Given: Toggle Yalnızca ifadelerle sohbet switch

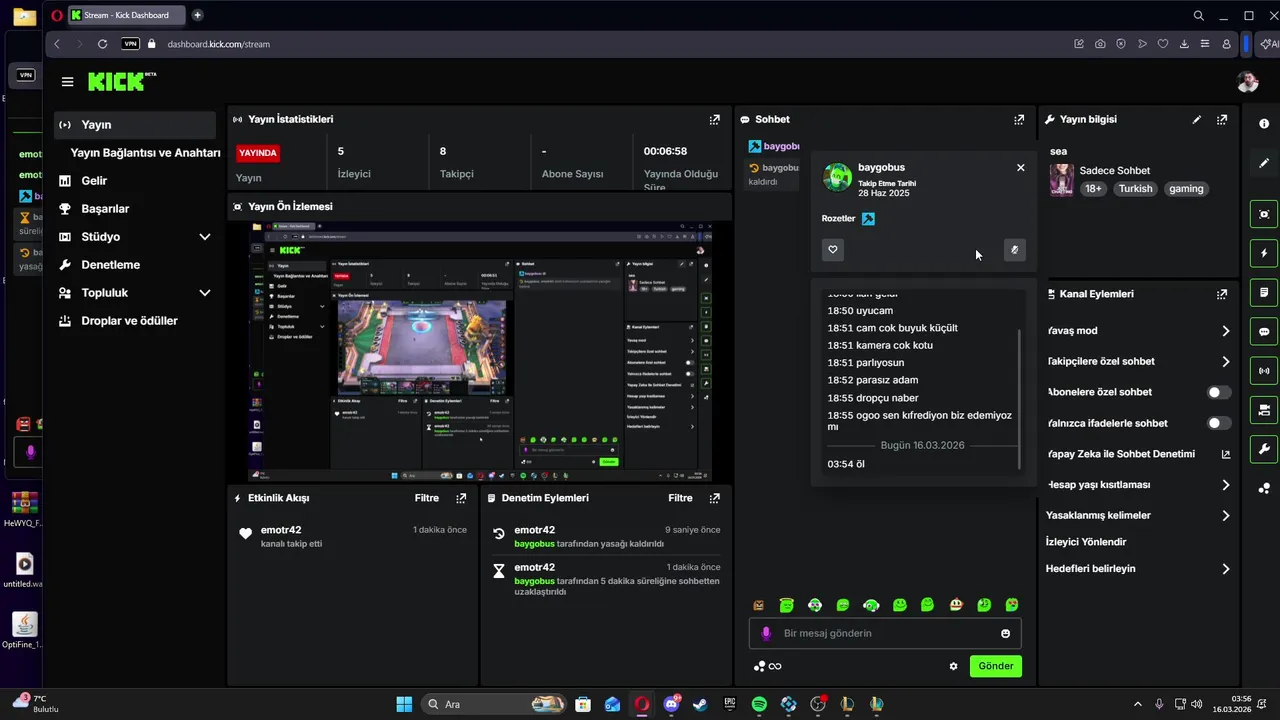Looking at the screenshot, I should pos(1219,423).
